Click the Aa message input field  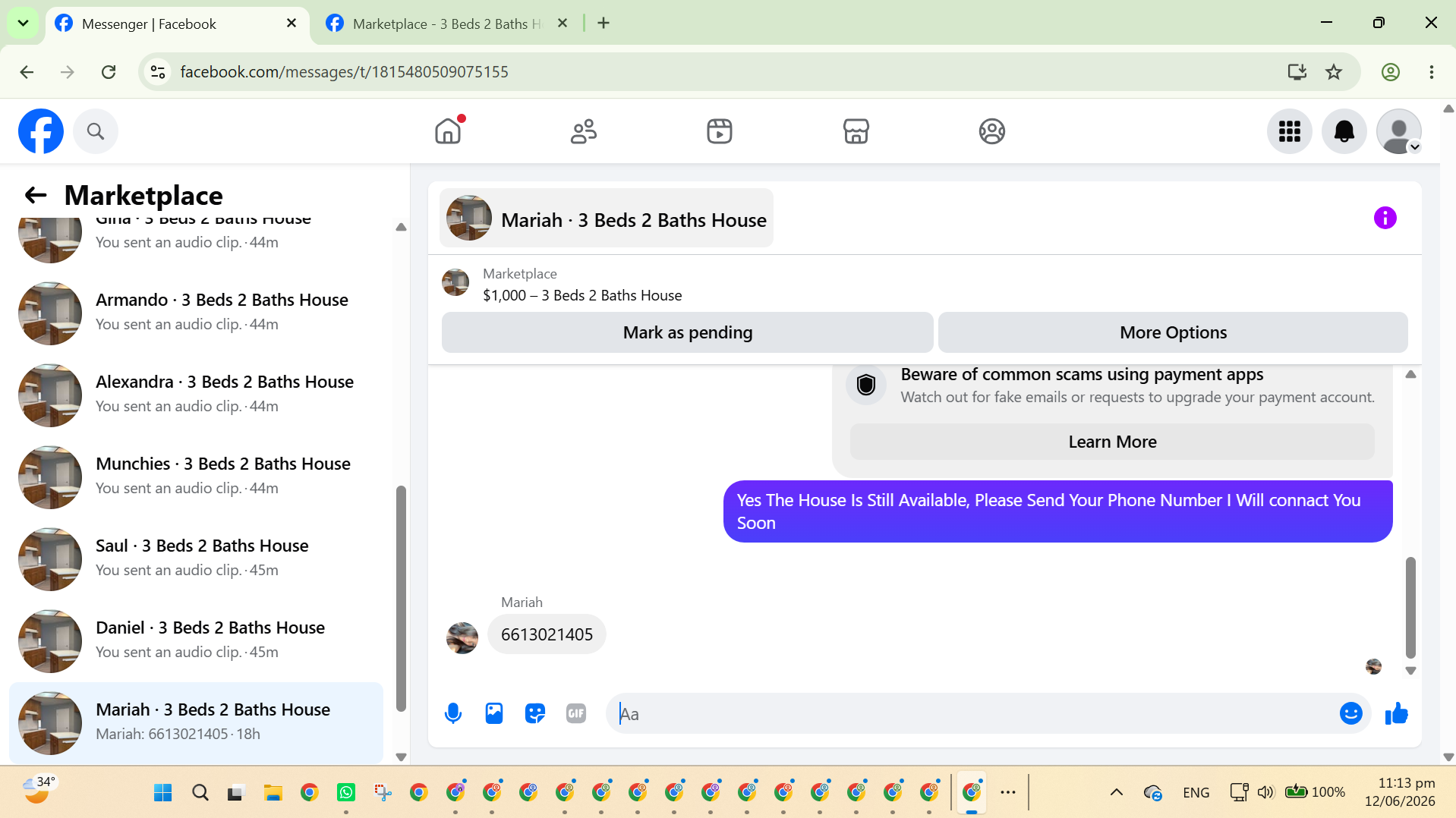[972, 713]
